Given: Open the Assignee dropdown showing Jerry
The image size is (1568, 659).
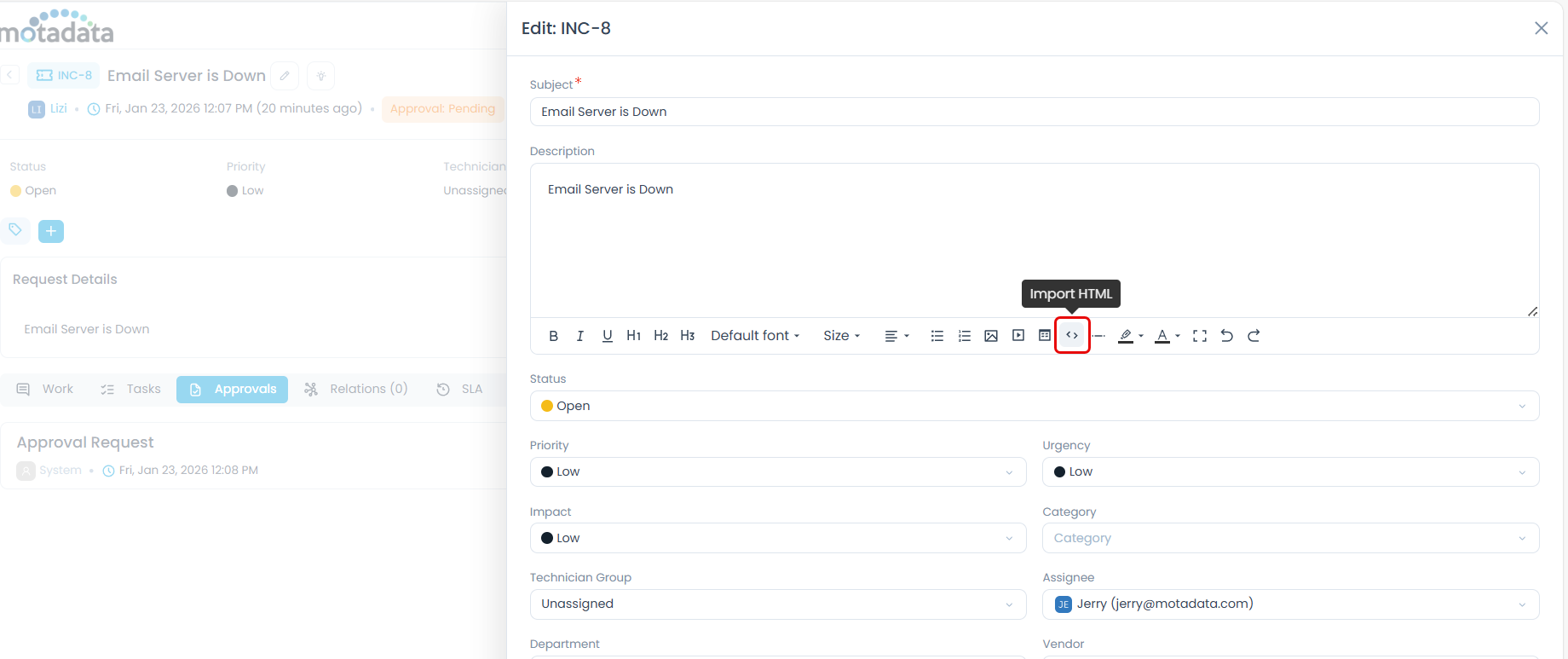Looking at the screenshot, I should point(1290,604).
